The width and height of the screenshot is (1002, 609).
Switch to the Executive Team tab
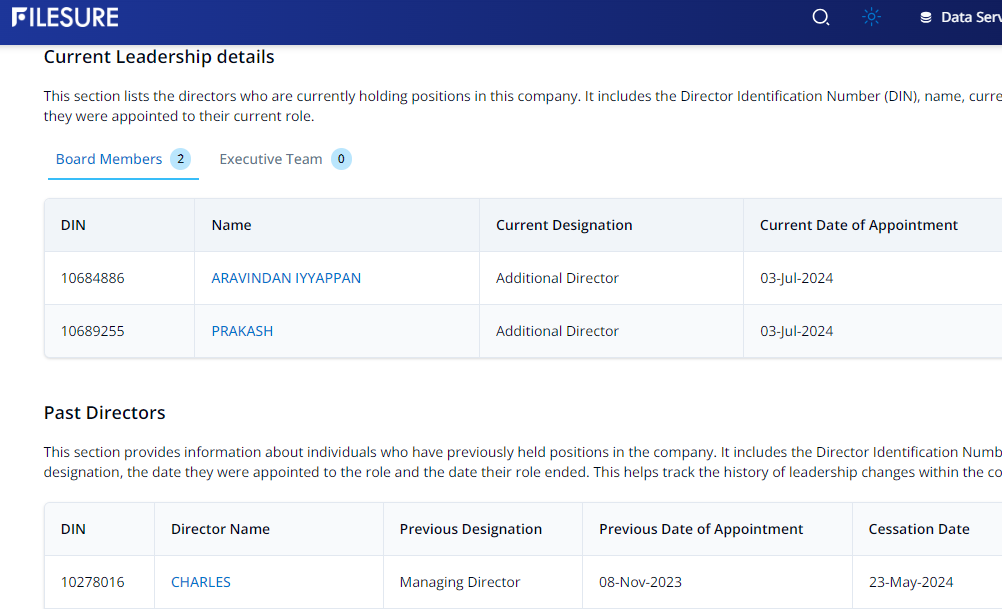(x=271, y=159)
